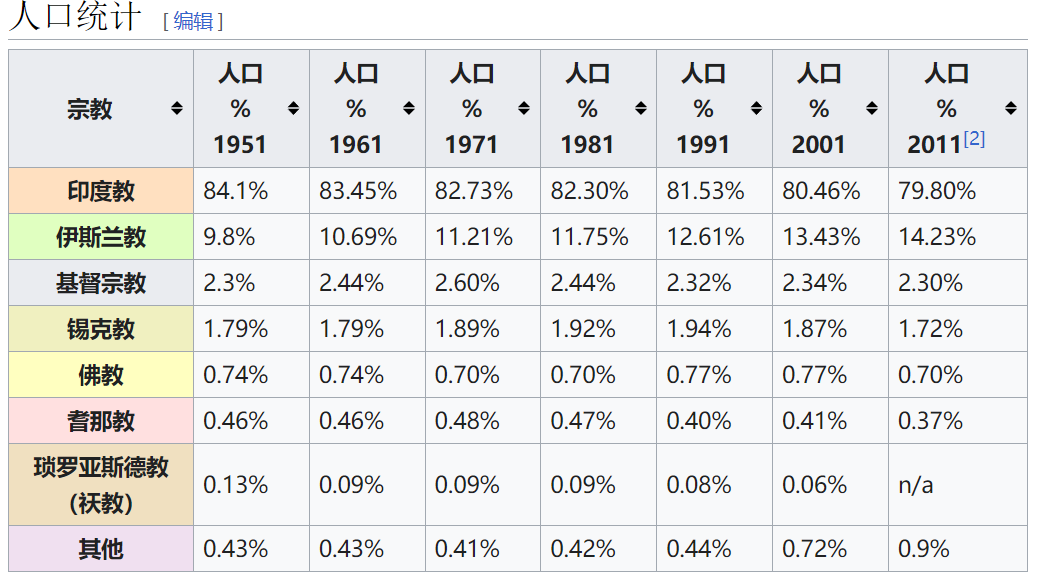Sort by the 1961 population column arrows

(x=409, y=108)
